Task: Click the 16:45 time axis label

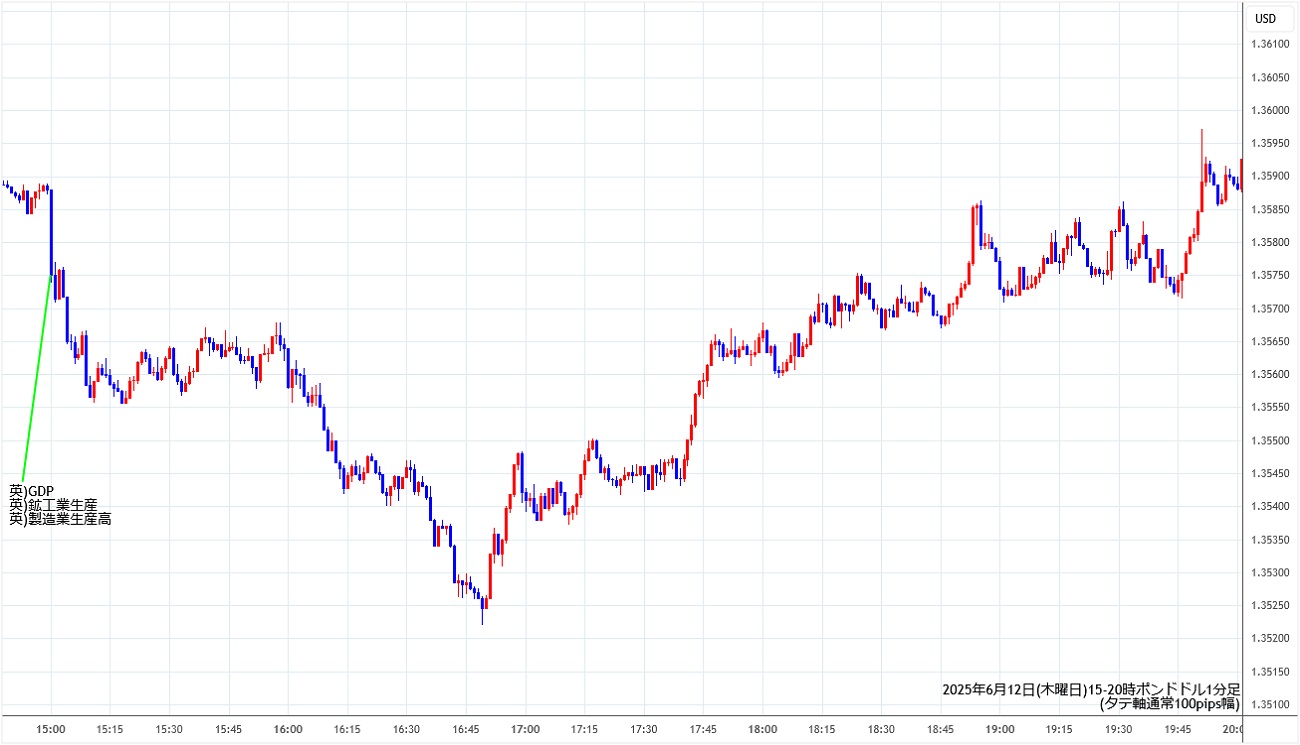Action: tap(466, 730)
